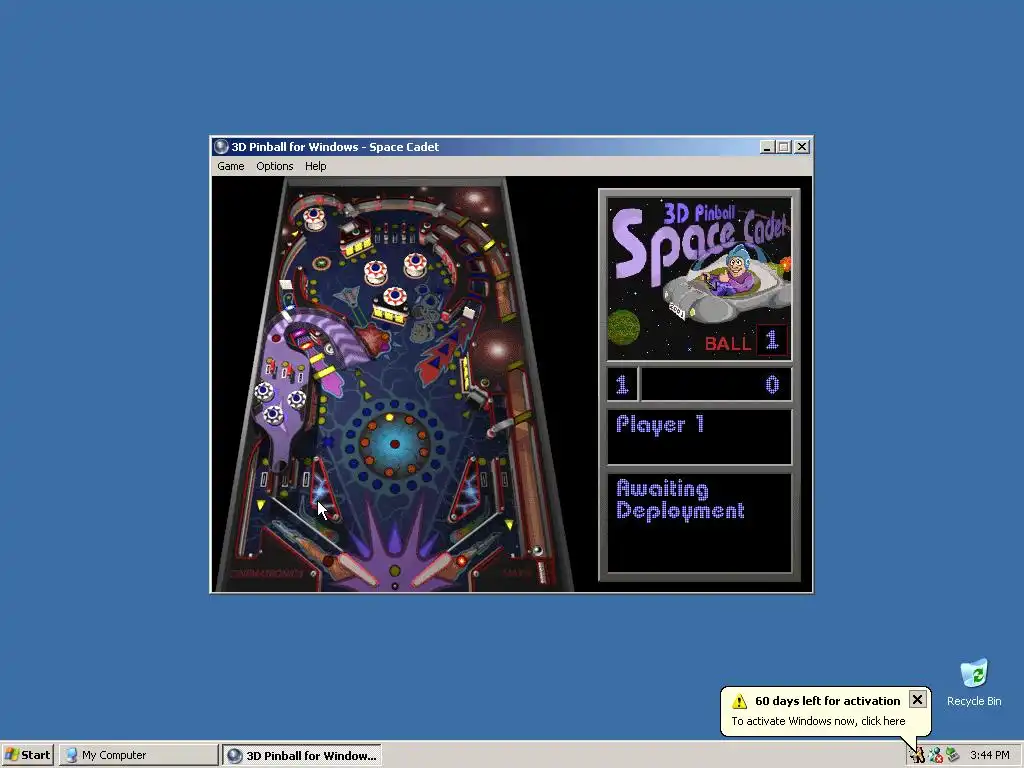Click 3D Pinball taskbar button
This screenshot has width=1024, height=768.
click(302, 755)
